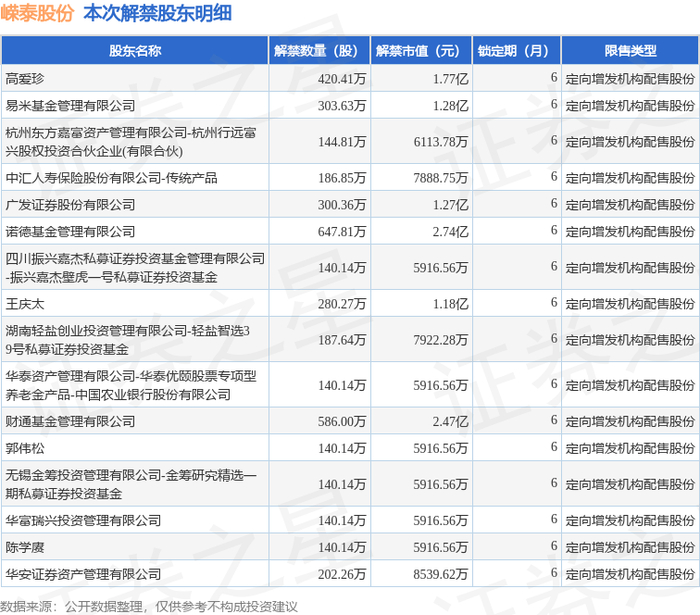Click the 586.00万 quantity value
This screenshot has width=700, height=615.
coord(342,421)
